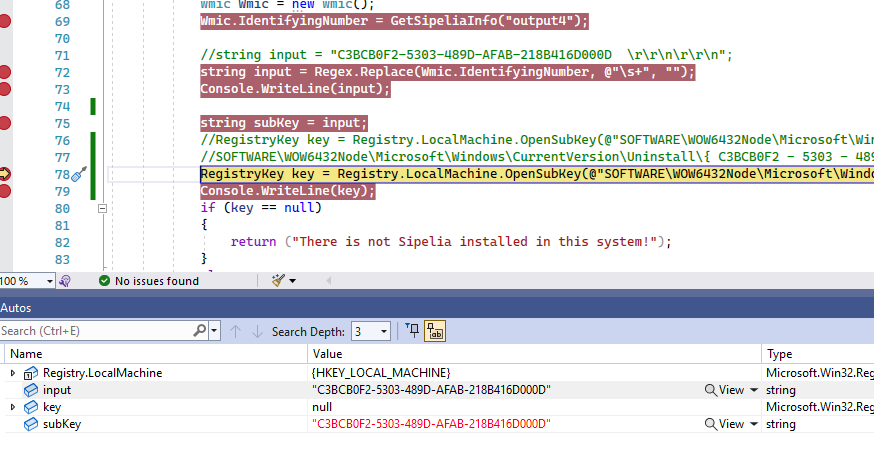Viewport: 874px width, 459px height.
Task: Click the pin properties filter icon
Action: point(413,331)
